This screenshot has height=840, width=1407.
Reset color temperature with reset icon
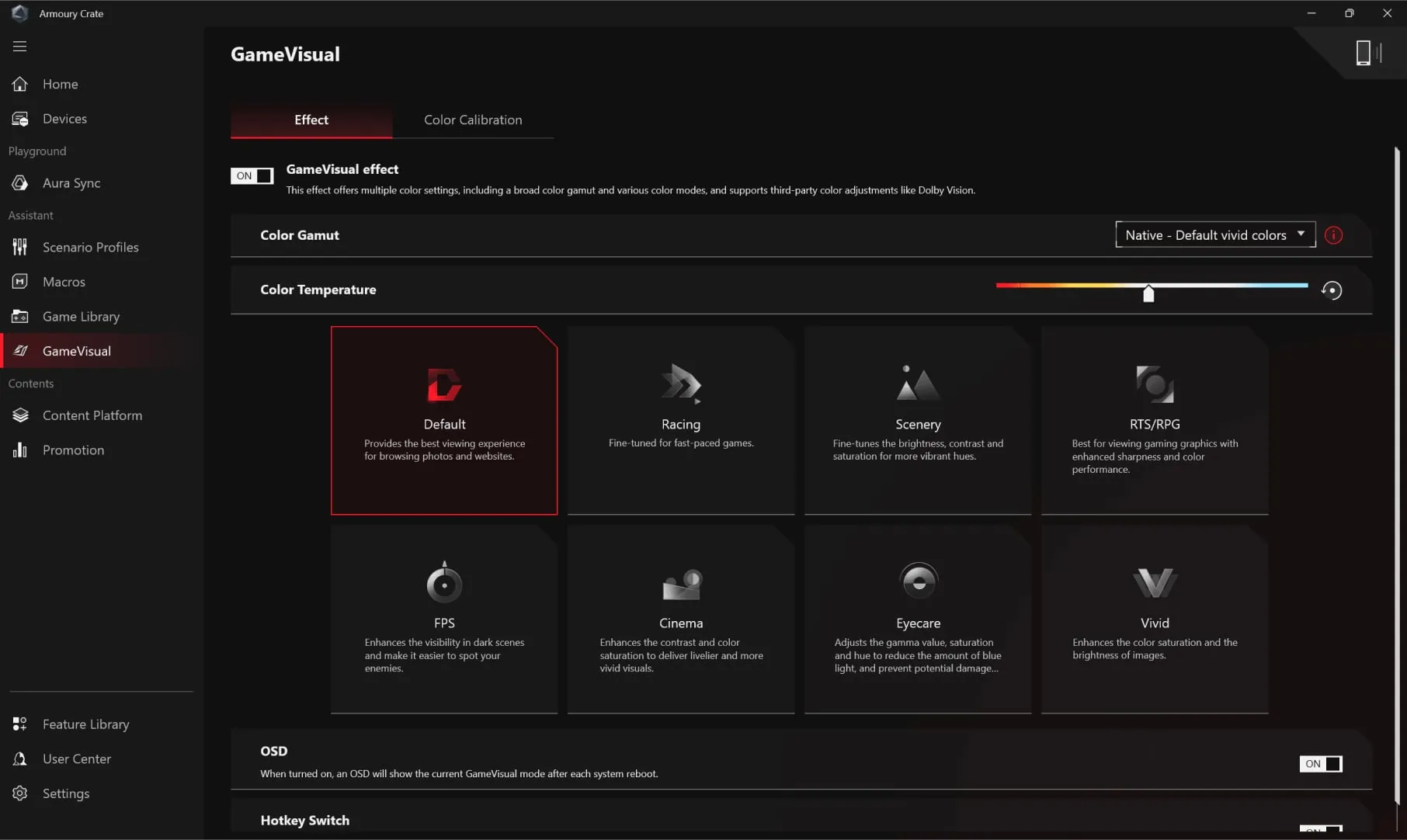tap(1332, 290)
